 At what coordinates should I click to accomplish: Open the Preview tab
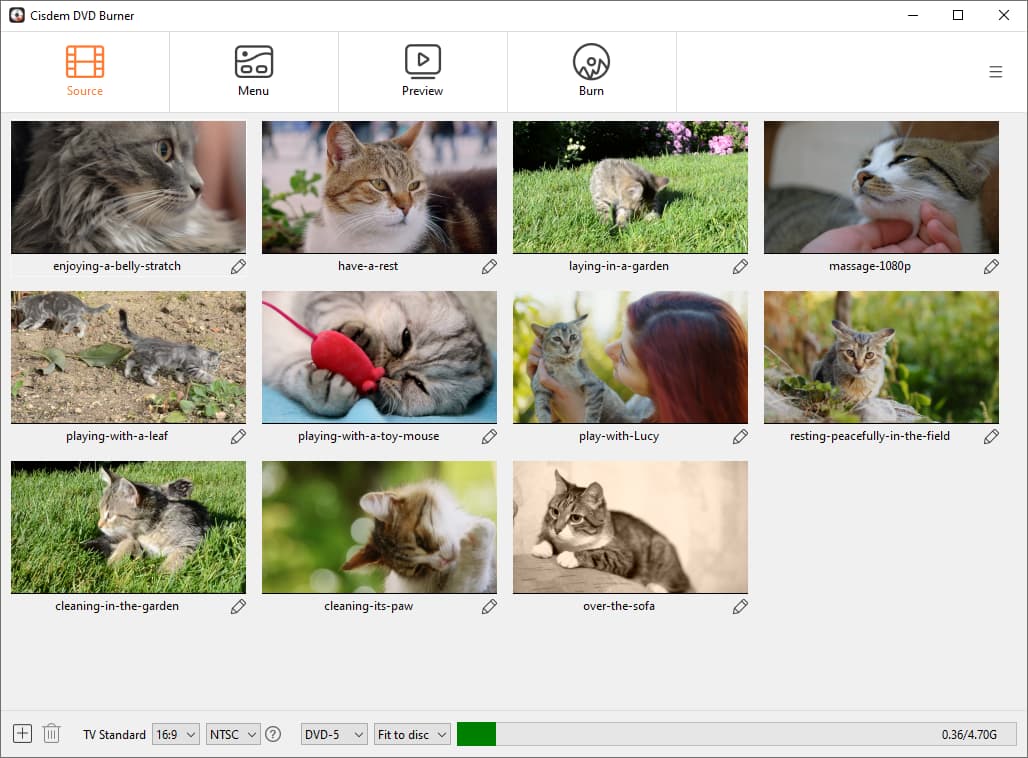[x=422, y=71]
